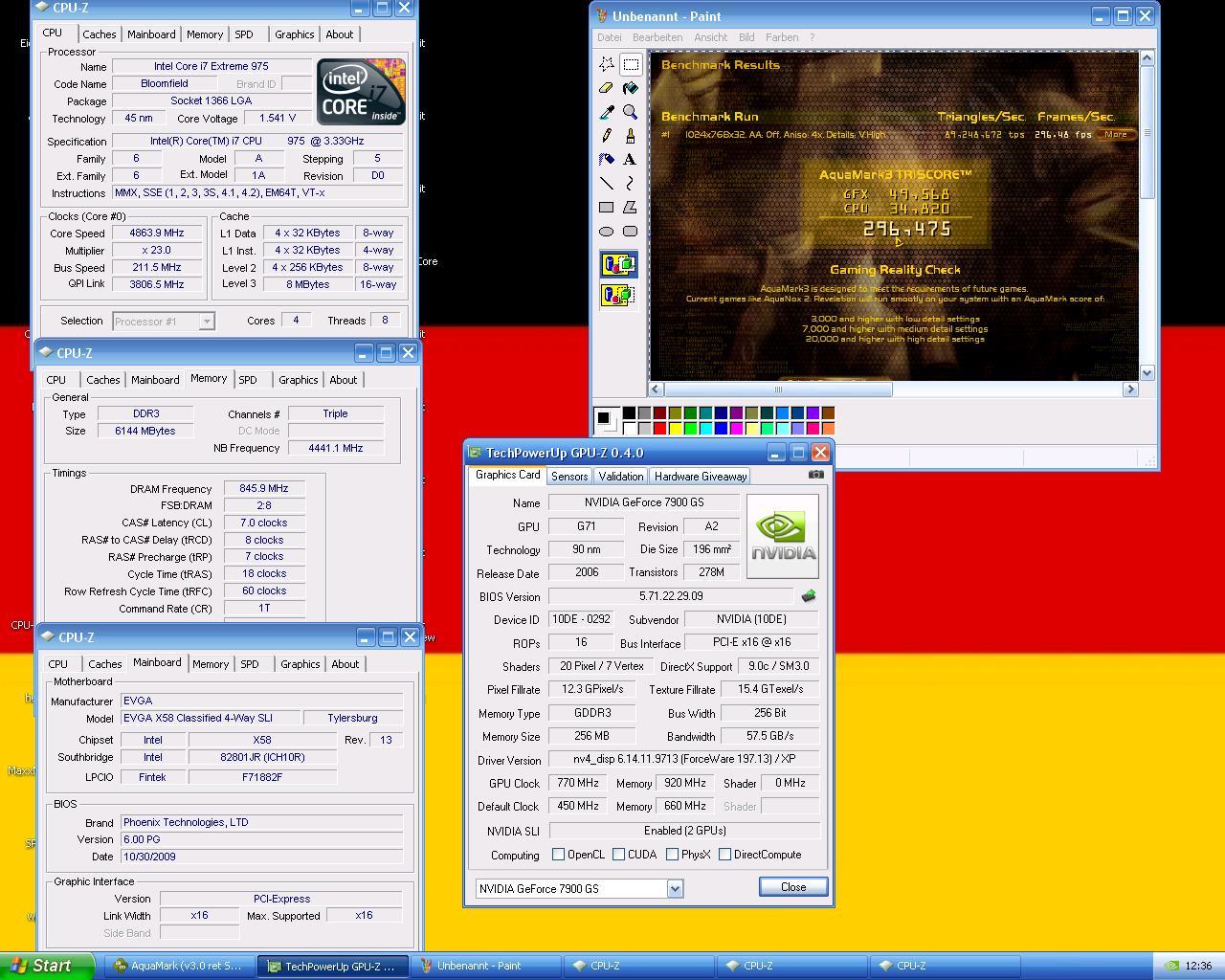
Task: Select the red color in Paint palette
Action: click(x=659, y=428)
